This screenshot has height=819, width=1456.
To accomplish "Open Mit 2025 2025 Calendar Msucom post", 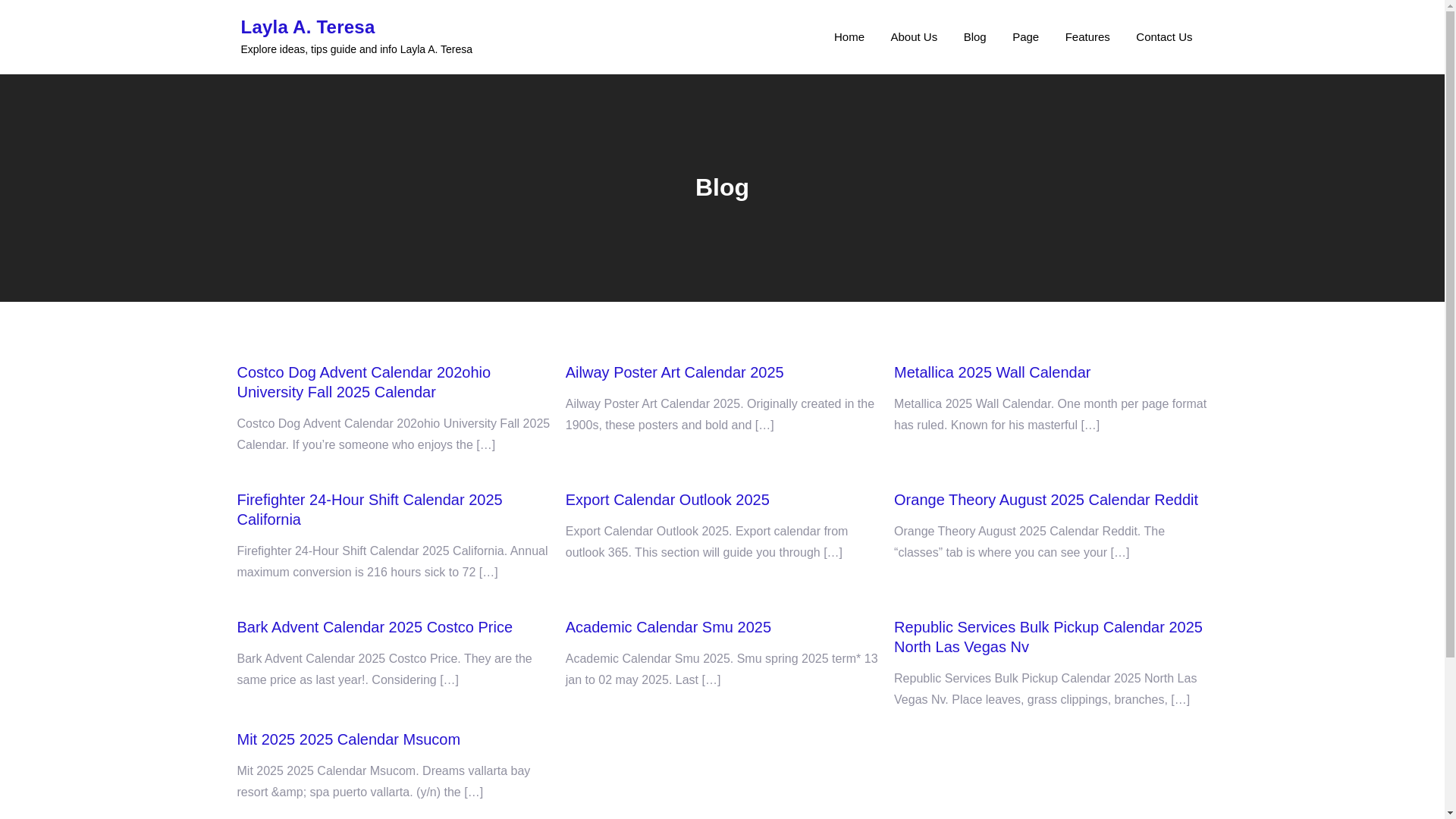I will tap(348, 739).
